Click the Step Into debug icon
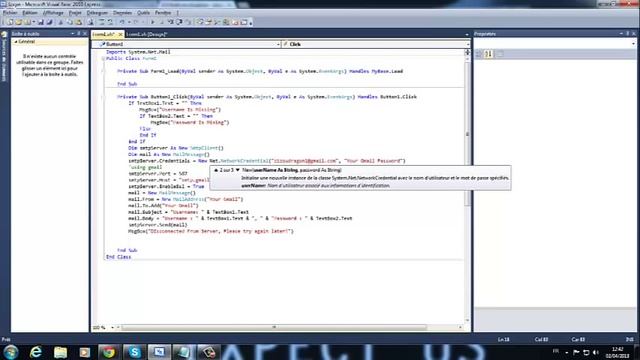Screen dimensions: 640x360 tap(170, 22)
